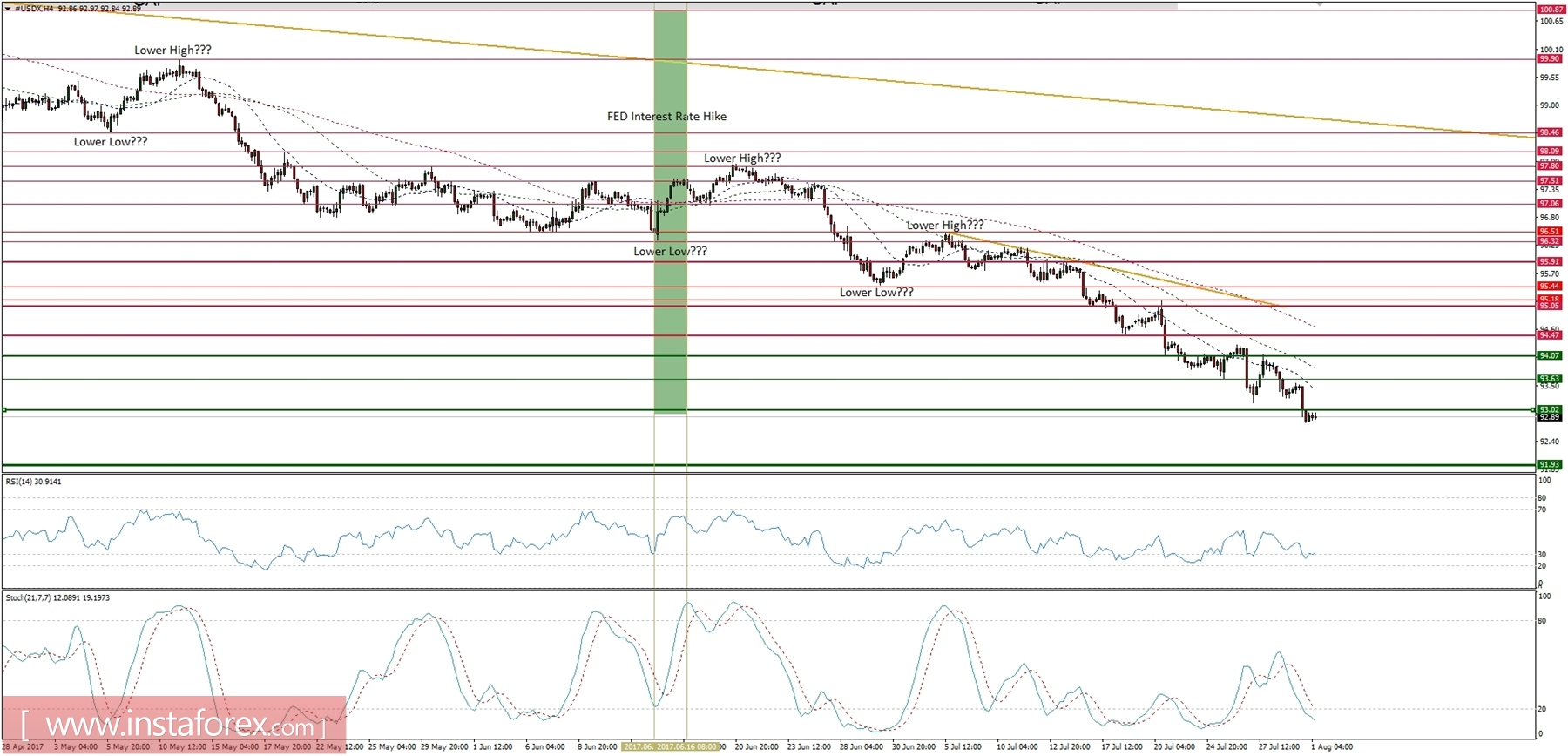This screenshot has height=756, width=1568.
Task: Select the 95.91 price level label
Action: point(1550,261)
